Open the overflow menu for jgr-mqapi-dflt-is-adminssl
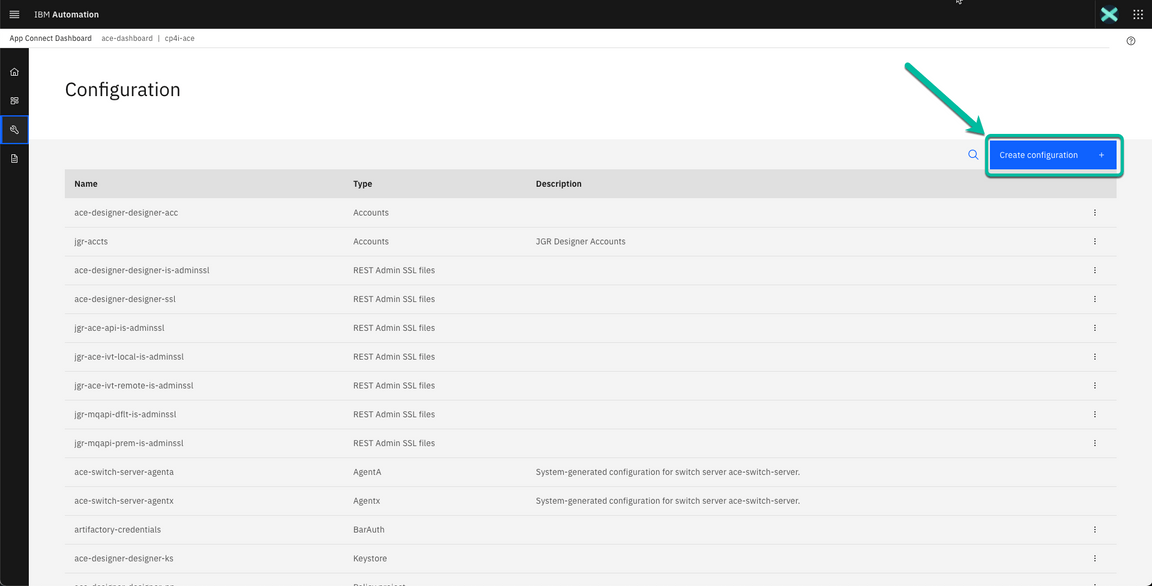This screenshot has width=1152, height=586. [x=1094, y=414]
